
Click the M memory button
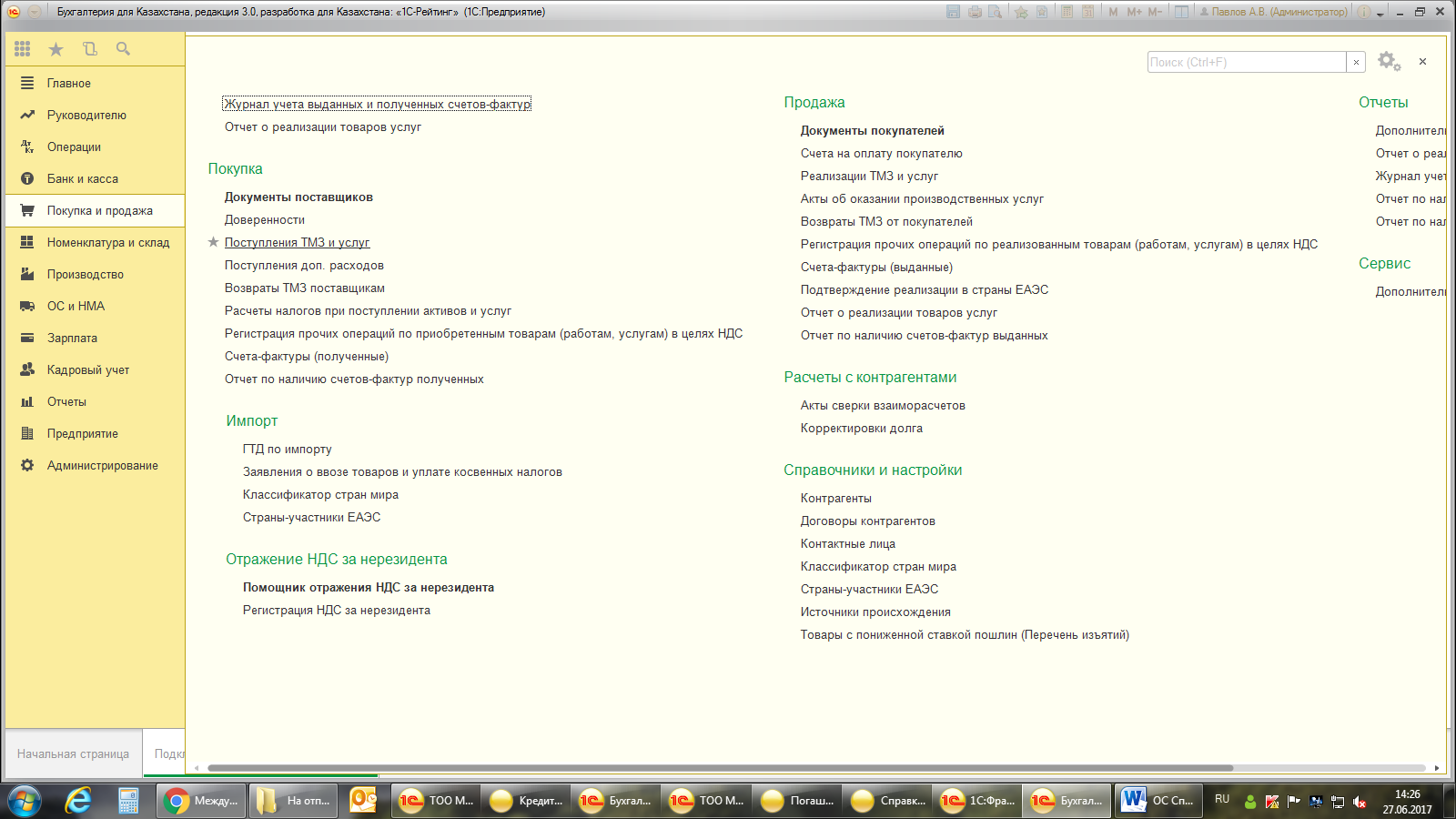coord(1113,12)
